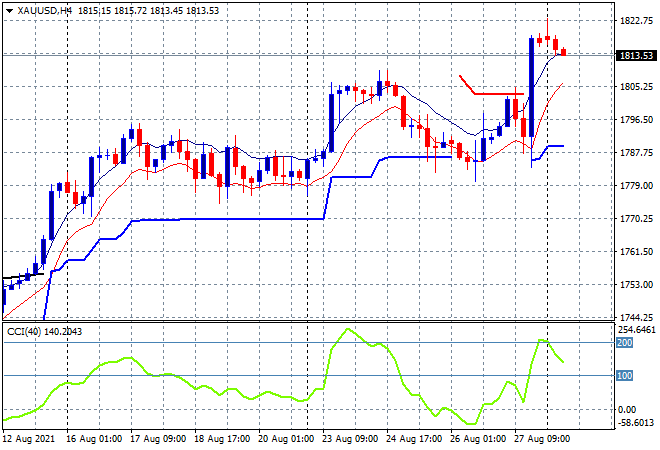
Task: Click price scale value 1822.75
Action: [x=636, y=21]
